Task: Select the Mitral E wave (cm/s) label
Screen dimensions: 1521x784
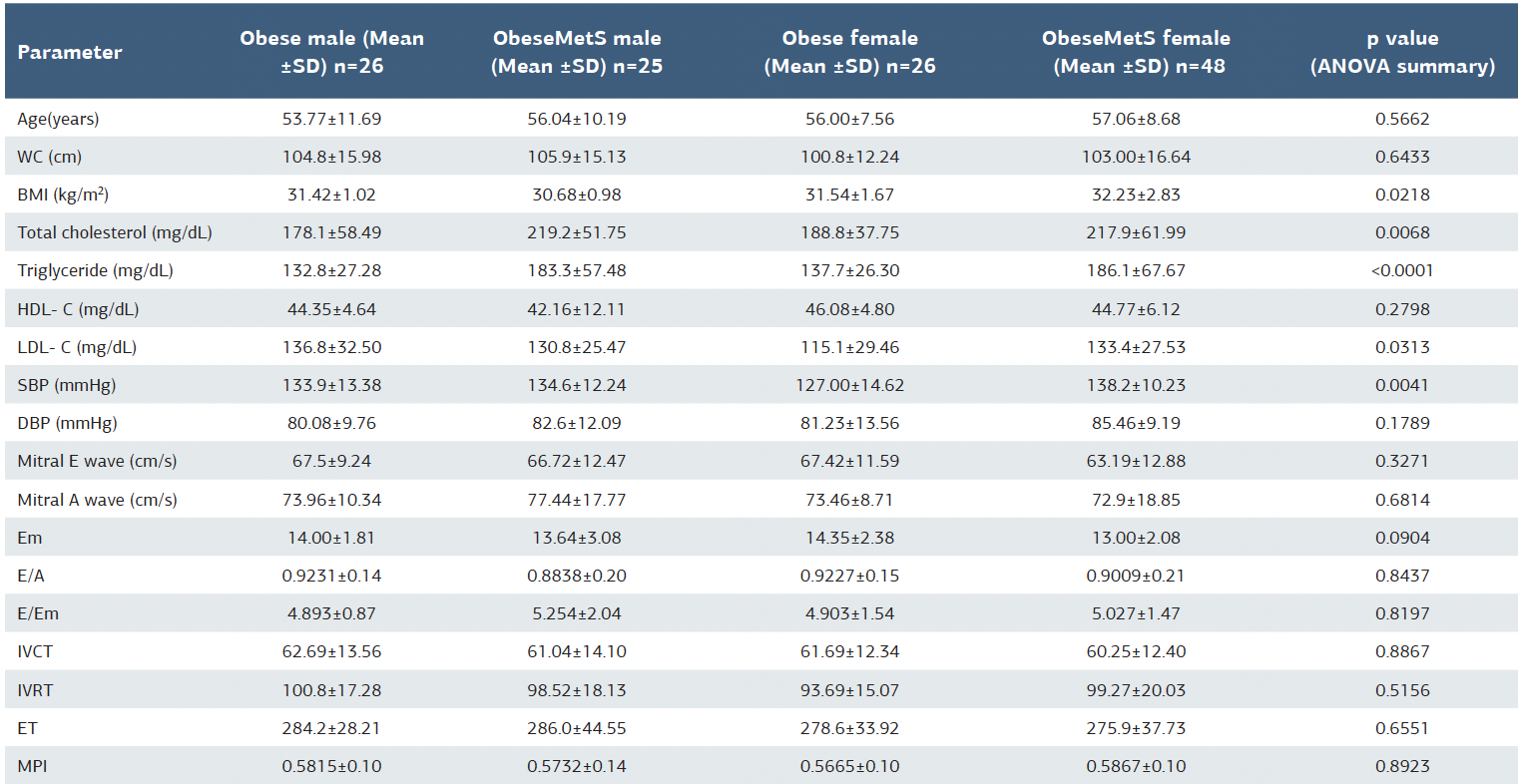Action: point(97,461)
